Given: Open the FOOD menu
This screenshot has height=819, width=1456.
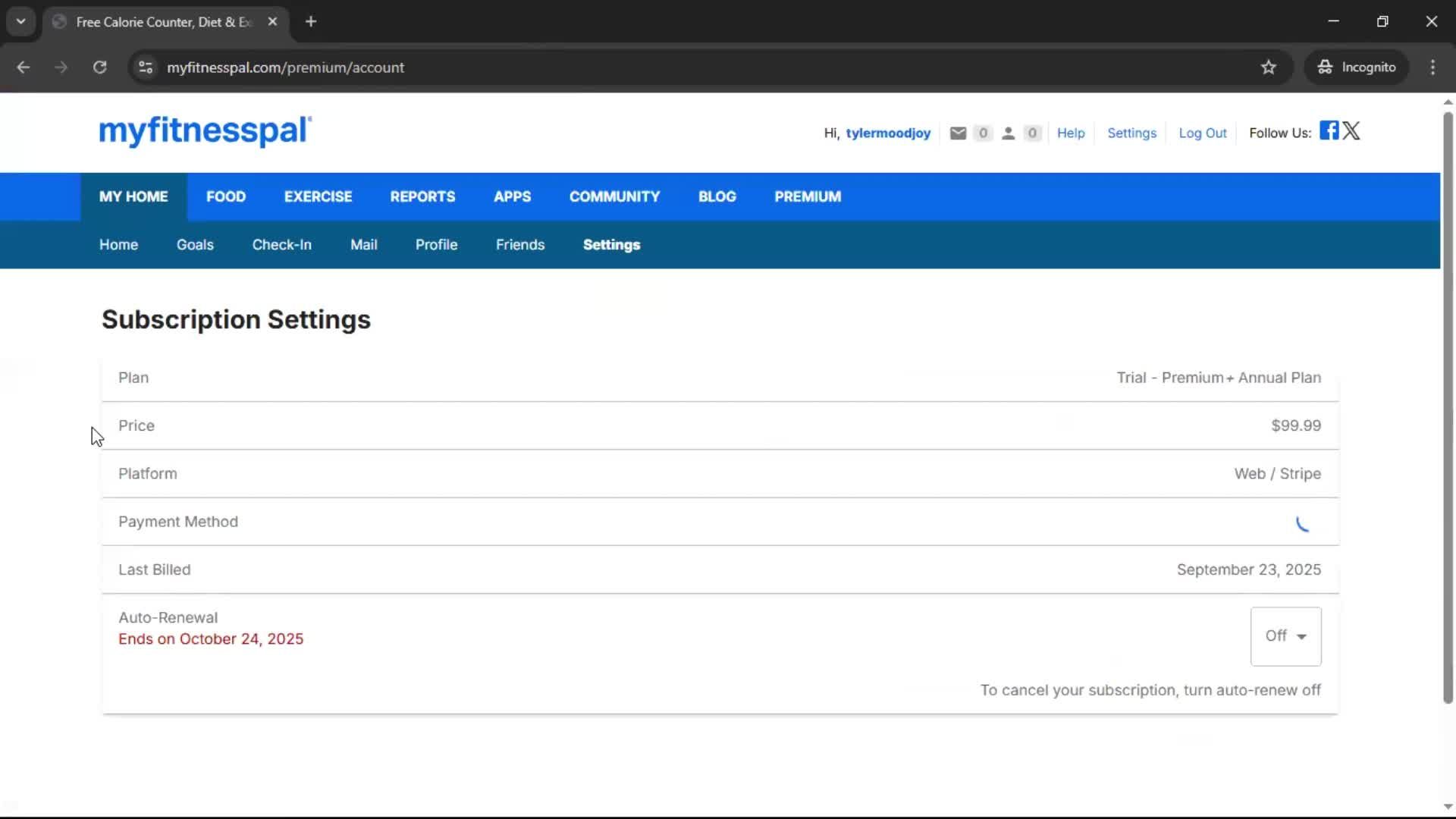Looking at the screenshot, I should click(226, 197).
